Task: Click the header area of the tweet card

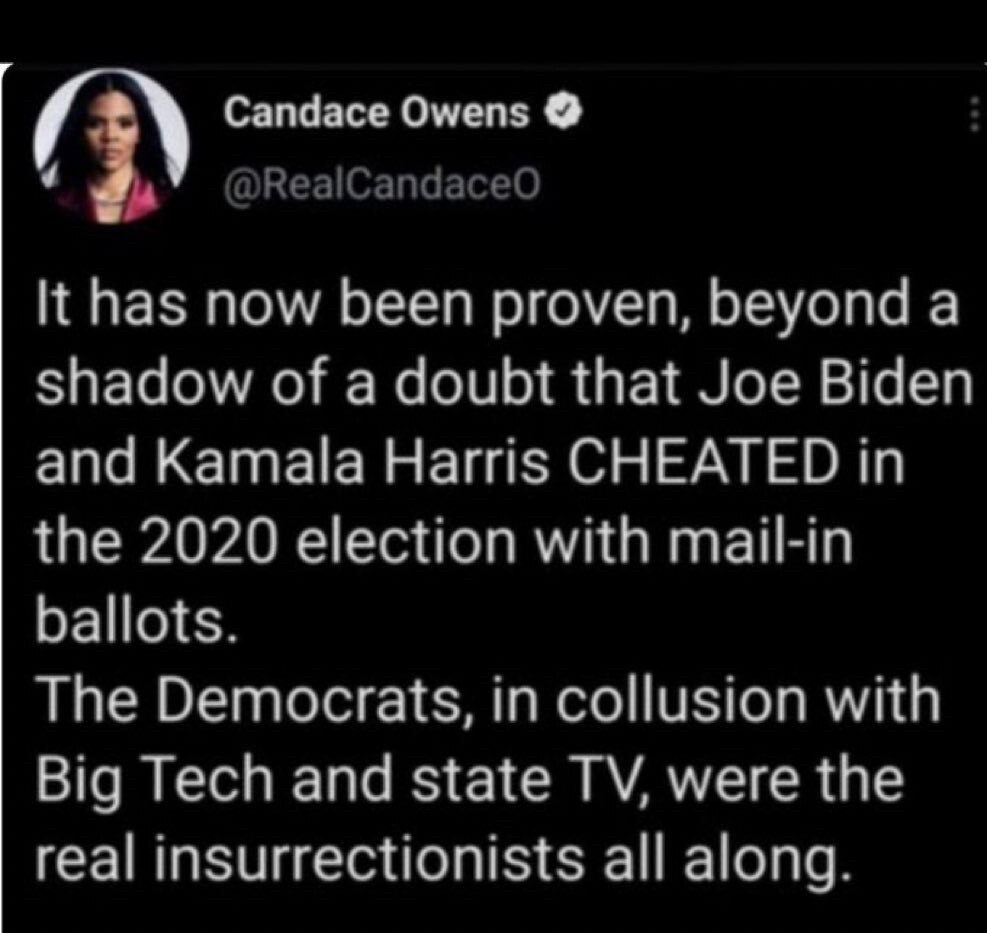Action: [x=490, y=145]
